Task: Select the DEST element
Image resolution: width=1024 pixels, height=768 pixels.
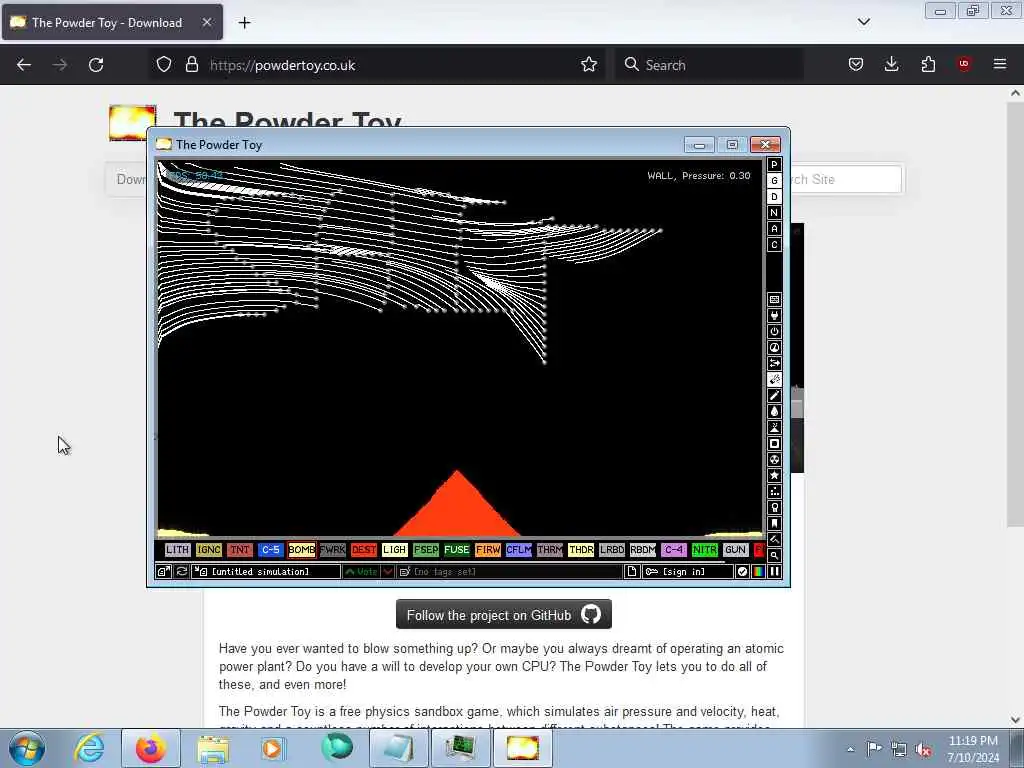Action: (x=364, y=550)
